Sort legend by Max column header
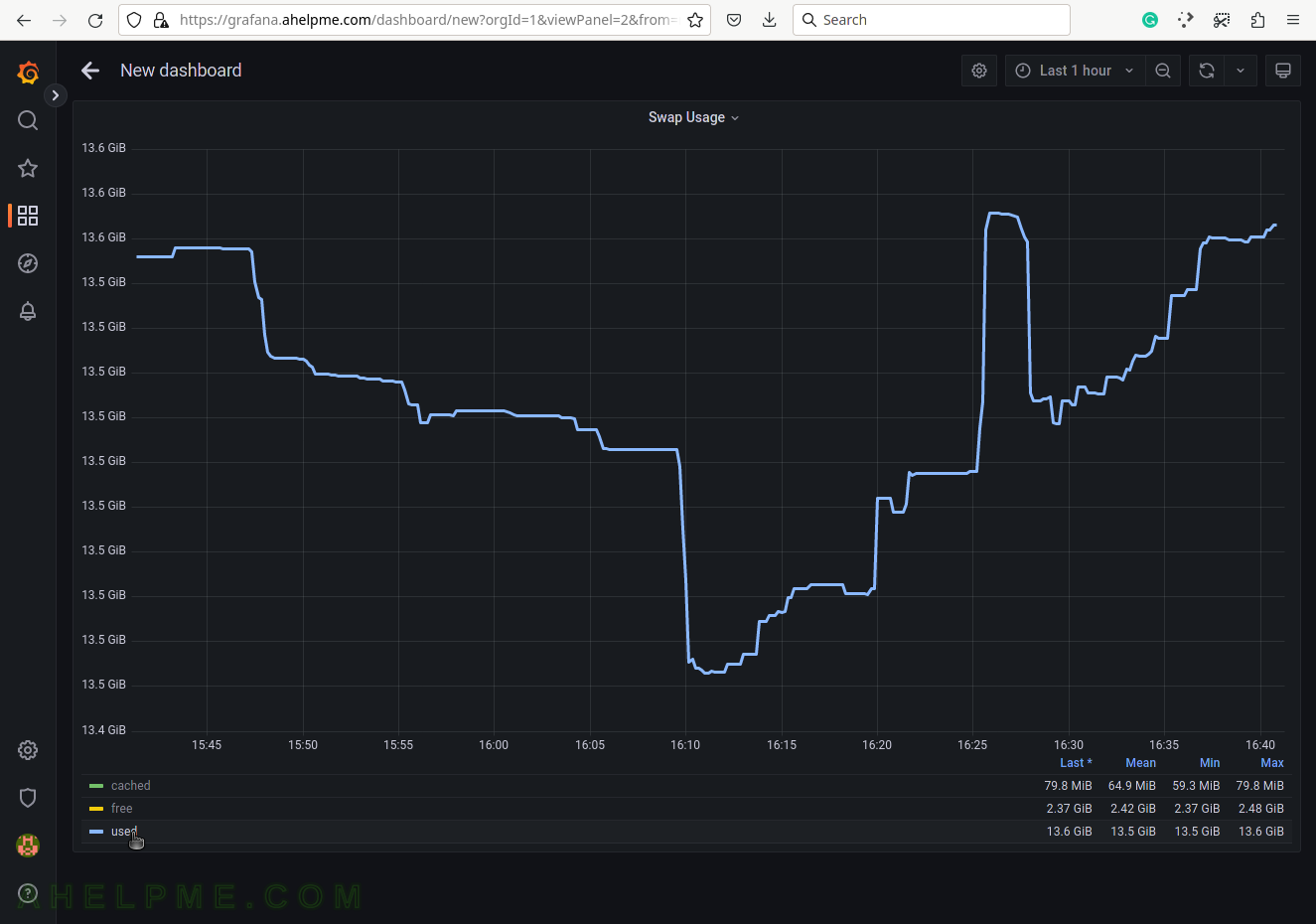Image resolution: width=1316 pixels, height=924 pixels. click(x=1272, y=763)
